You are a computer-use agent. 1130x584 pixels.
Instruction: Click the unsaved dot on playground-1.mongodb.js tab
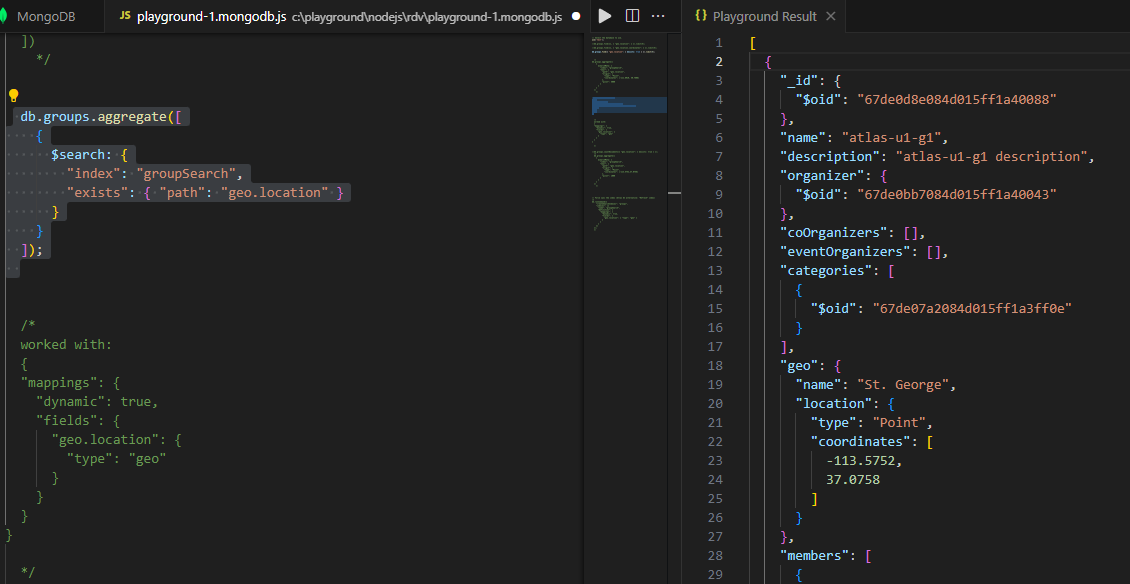575,17
